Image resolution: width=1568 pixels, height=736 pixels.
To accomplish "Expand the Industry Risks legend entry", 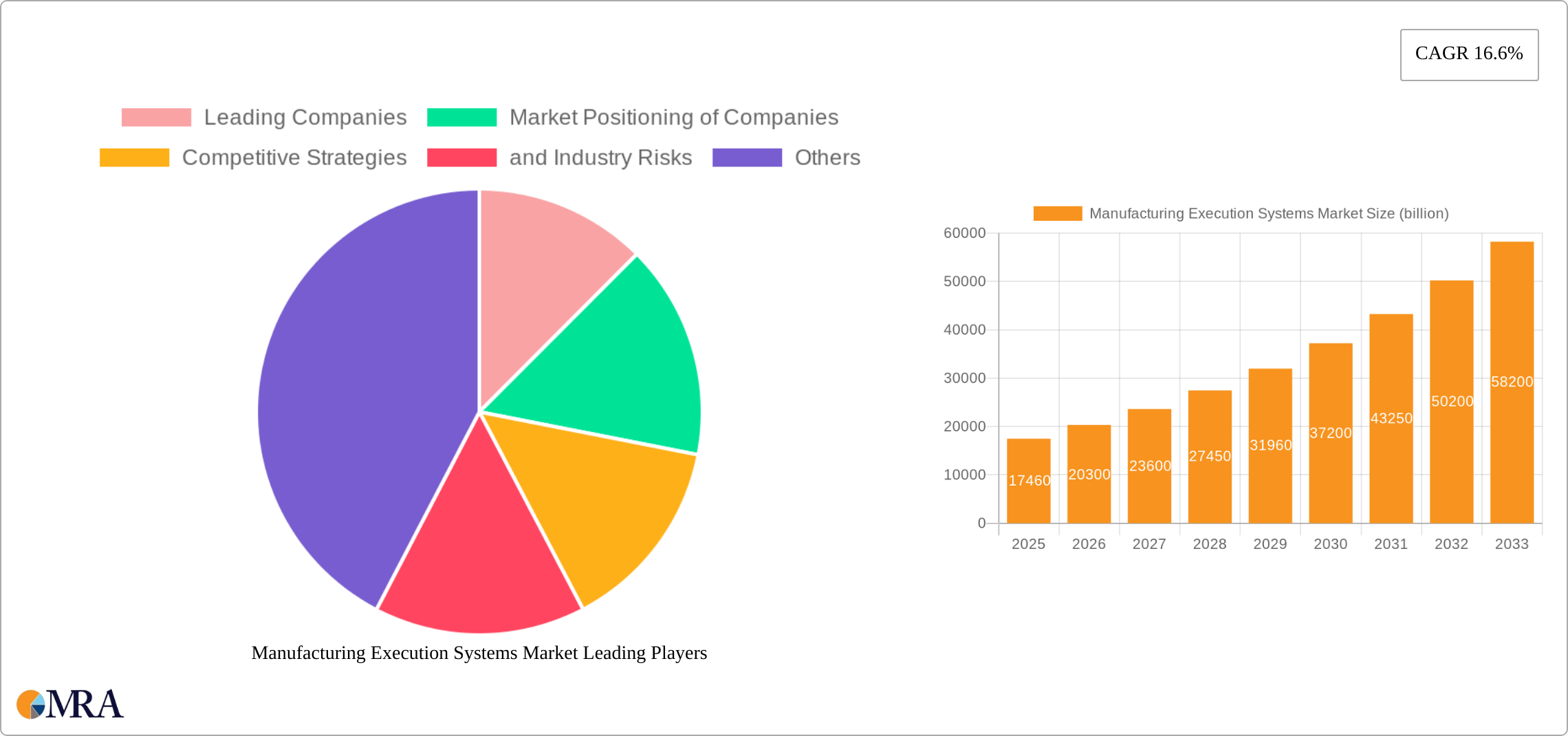I will coord(600,158).
